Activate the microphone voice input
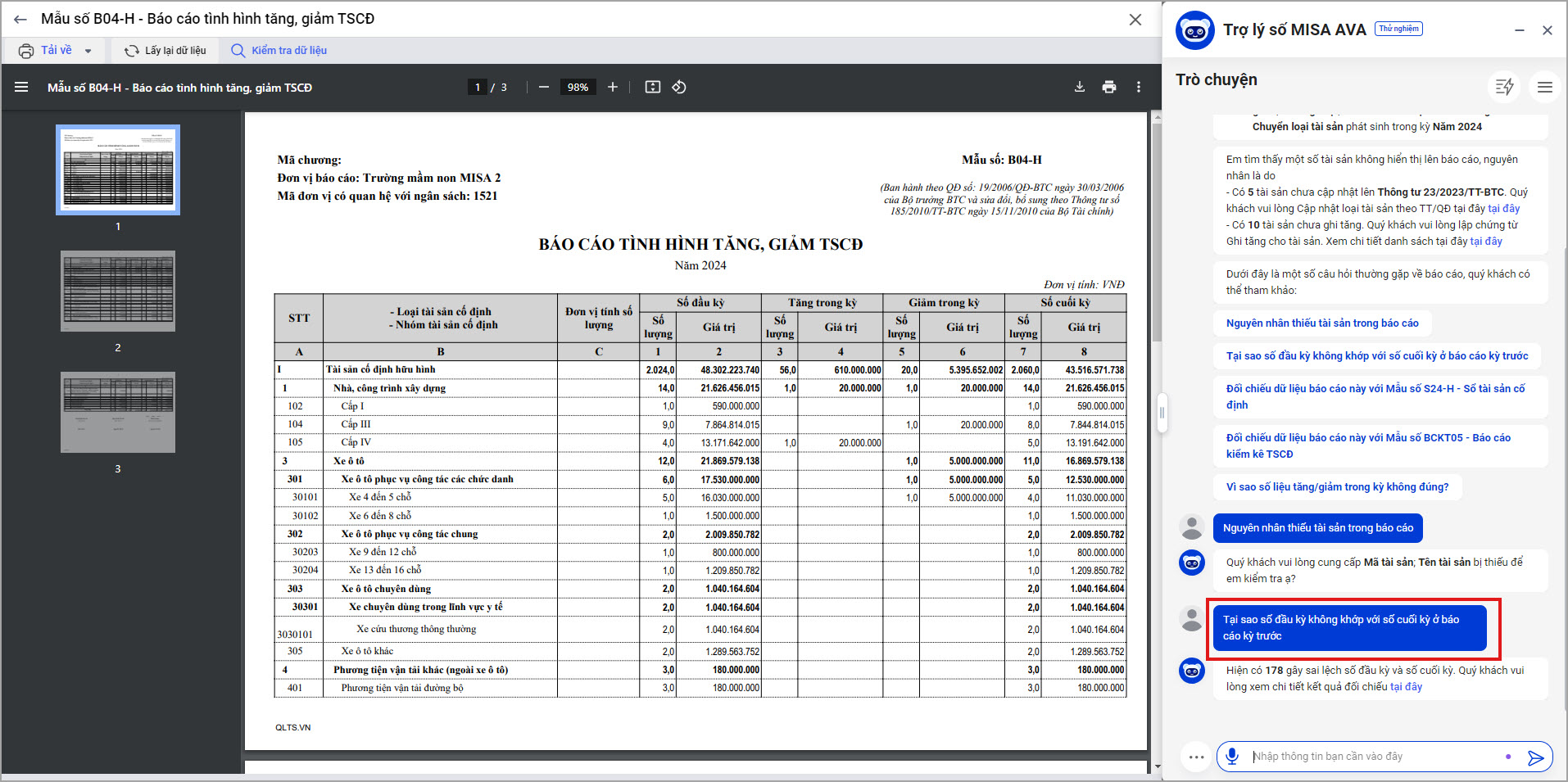 1231,757
